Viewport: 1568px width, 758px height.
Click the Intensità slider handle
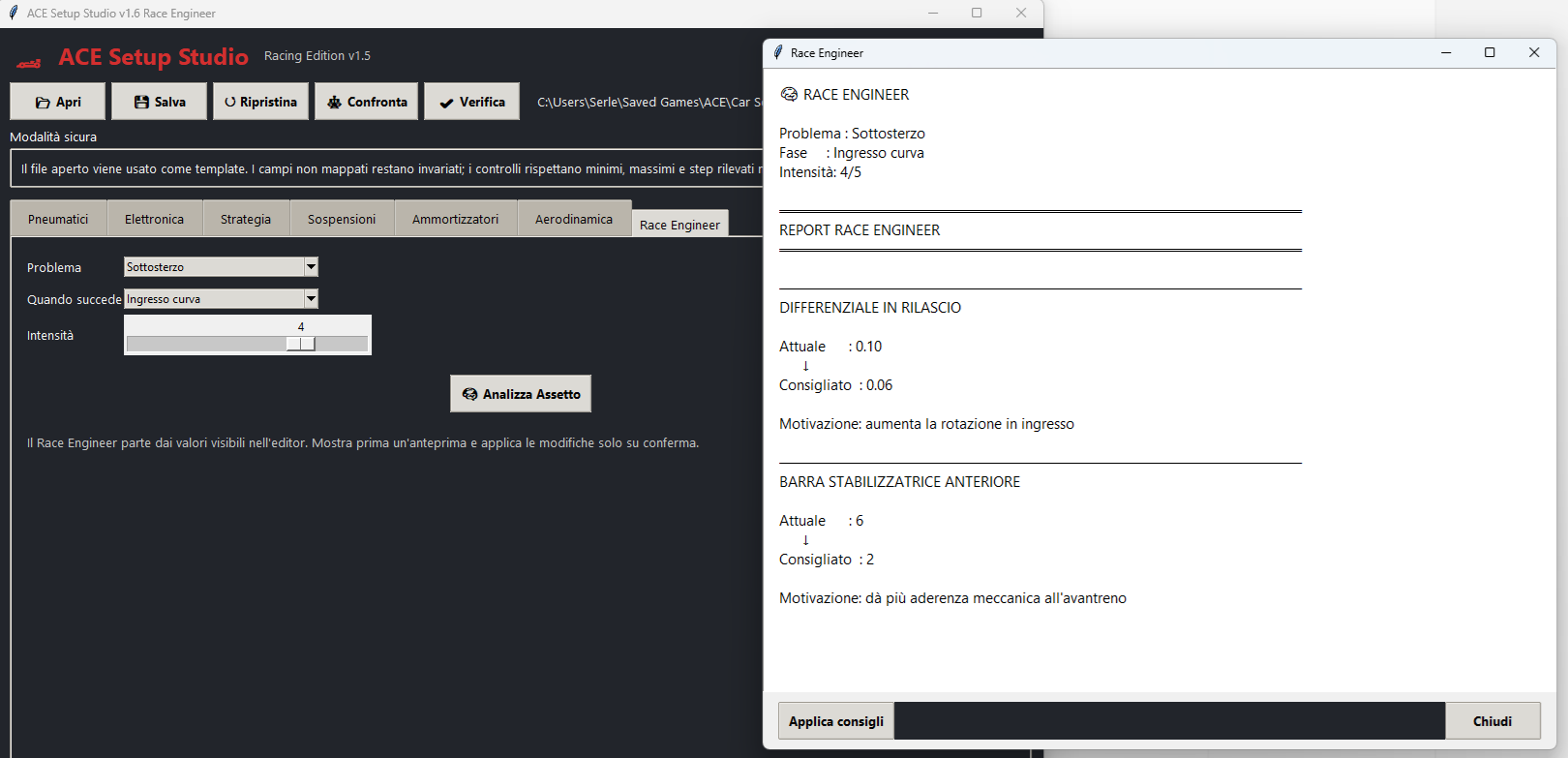coord(300,344)
